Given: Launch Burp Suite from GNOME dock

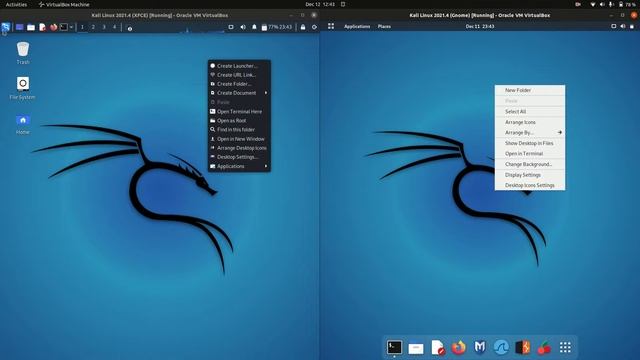Looking at the screenshot, I should (523, 348).
